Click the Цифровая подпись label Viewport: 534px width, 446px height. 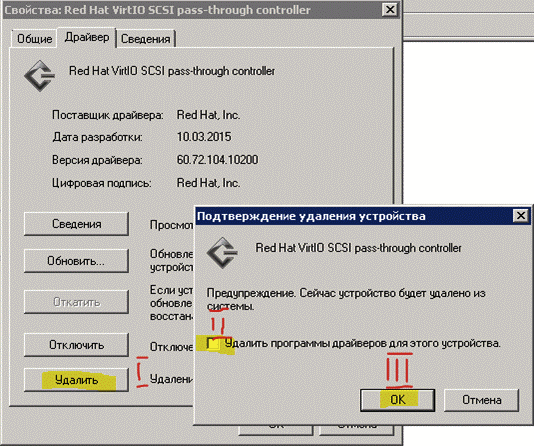(101, 183)
